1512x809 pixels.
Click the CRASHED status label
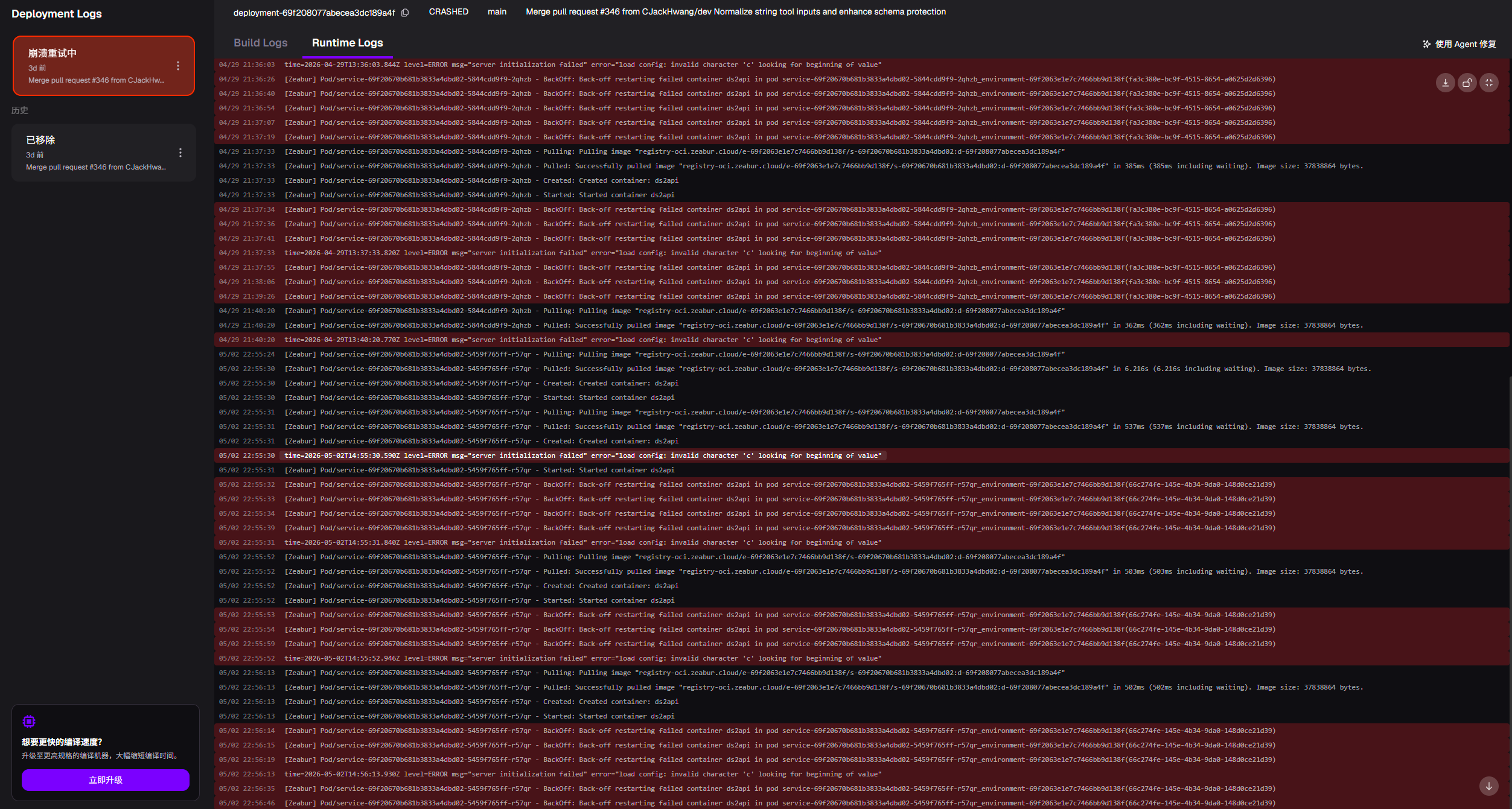448,11
